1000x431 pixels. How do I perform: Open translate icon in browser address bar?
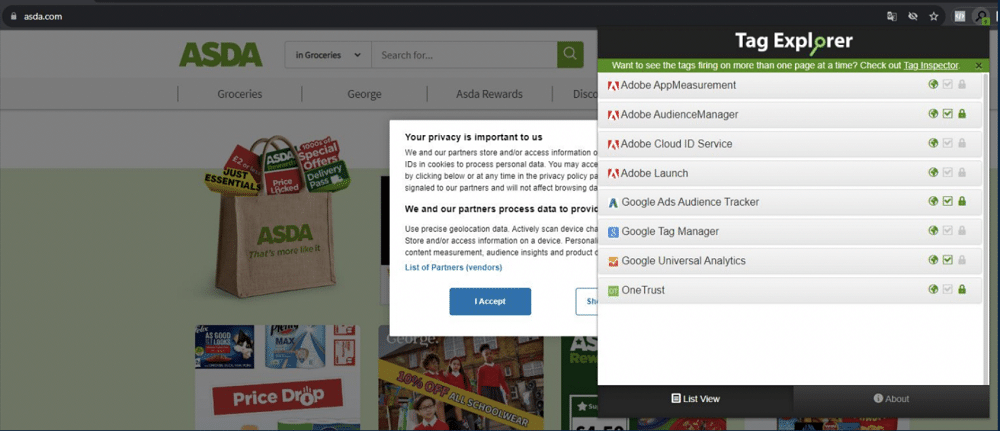coord(892,17)
